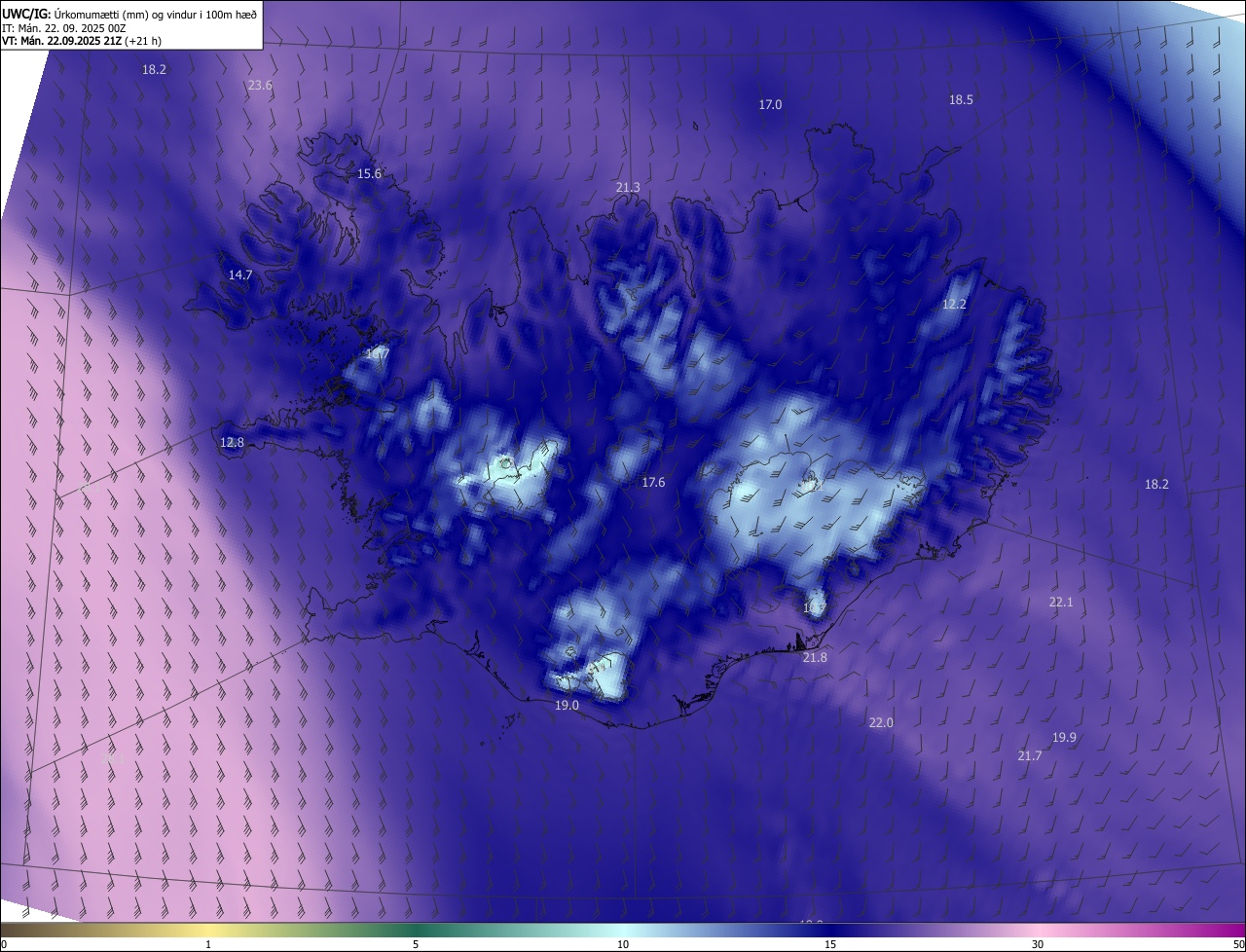1246x952 pixels.
Task: Click the 5 tick on the colour scale
Action: click(x=416, y=944)
